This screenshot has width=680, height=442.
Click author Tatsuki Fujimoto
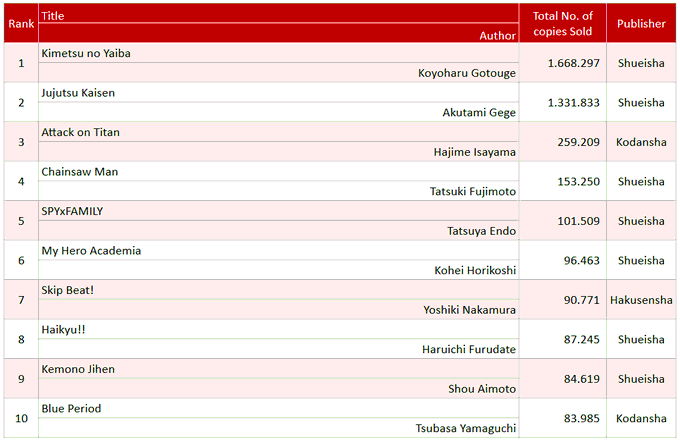(473, 192)
